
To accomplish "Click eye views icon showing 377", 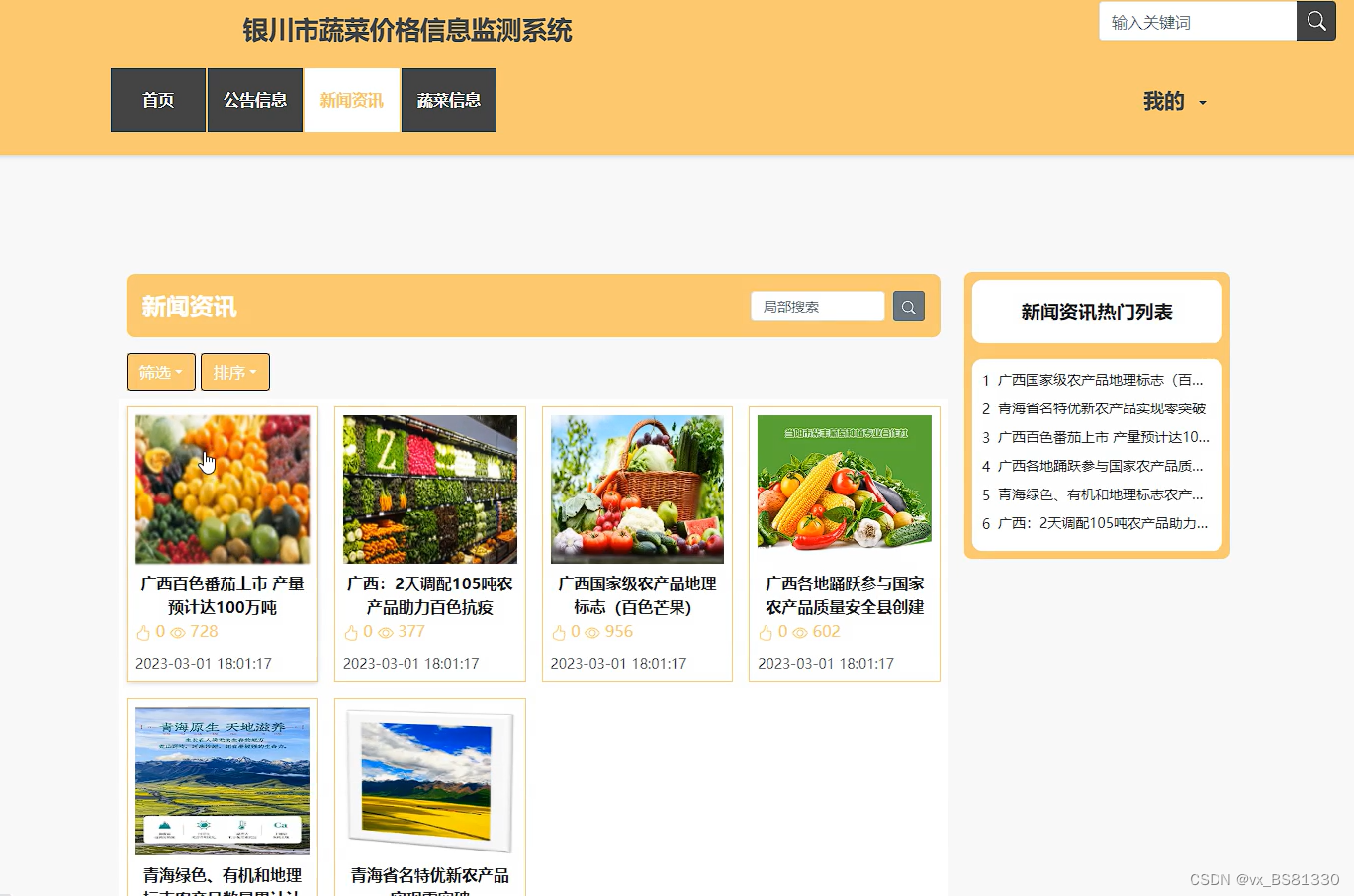I will [386, 633].
